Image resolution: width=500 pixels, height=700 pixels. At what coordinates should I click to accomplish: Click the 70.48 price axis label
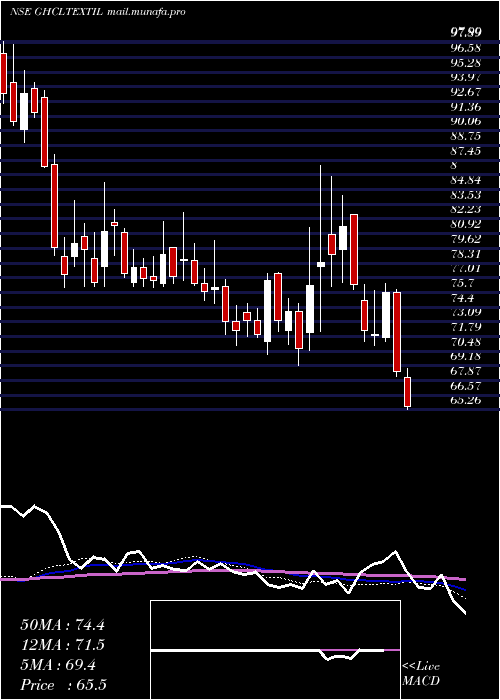(x=465, y=342)
